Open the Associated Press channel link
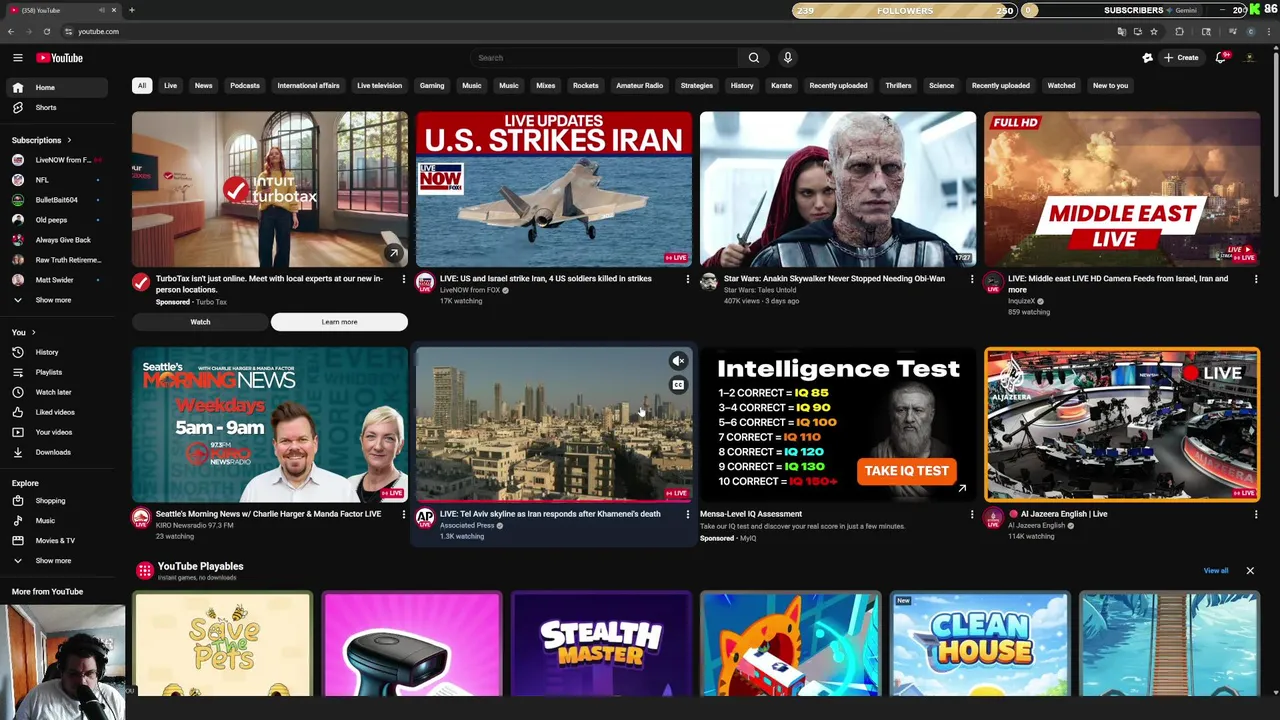 pos(466,525)
